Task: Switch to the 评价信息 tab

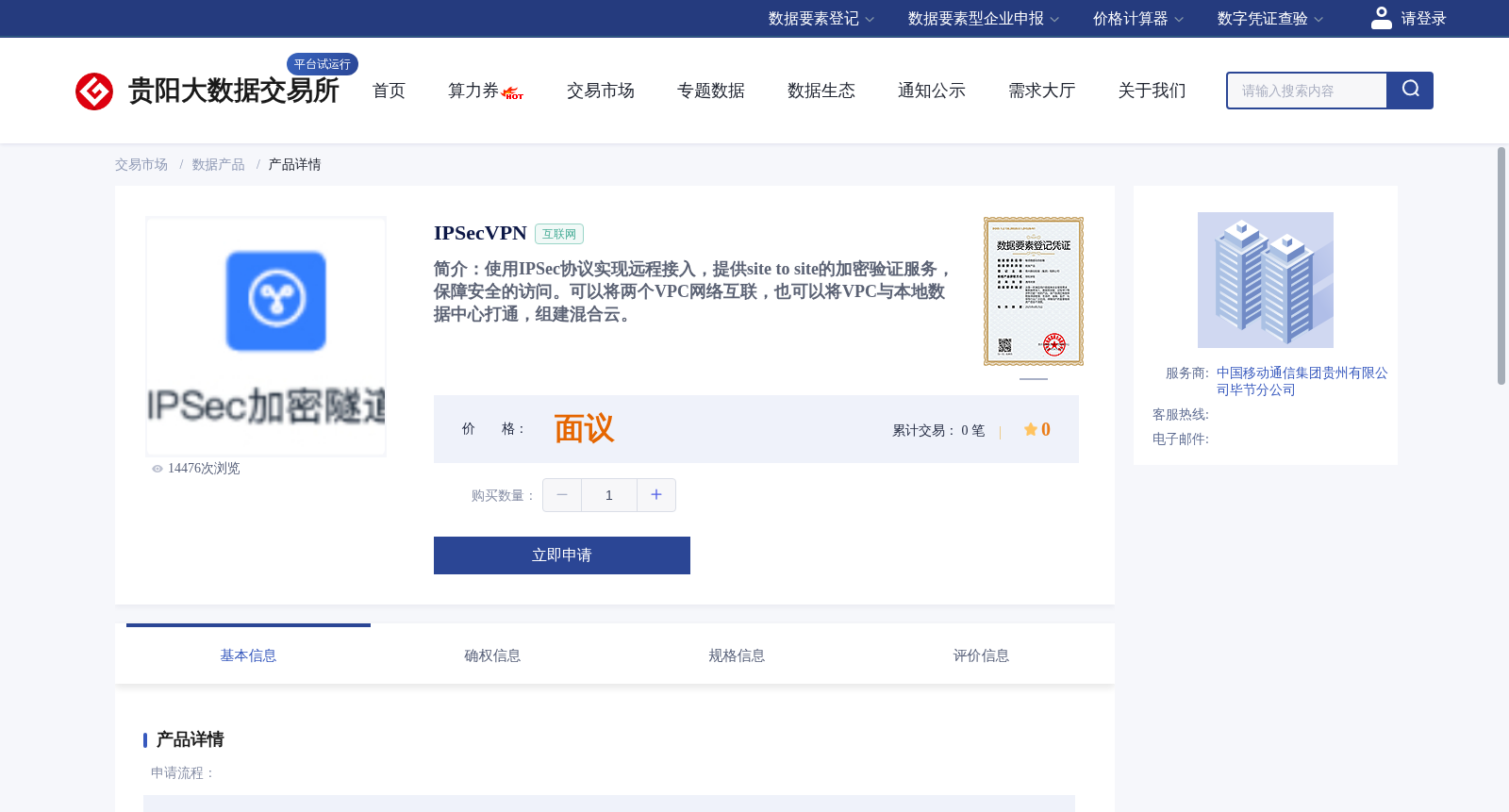Action: [981, 655]
